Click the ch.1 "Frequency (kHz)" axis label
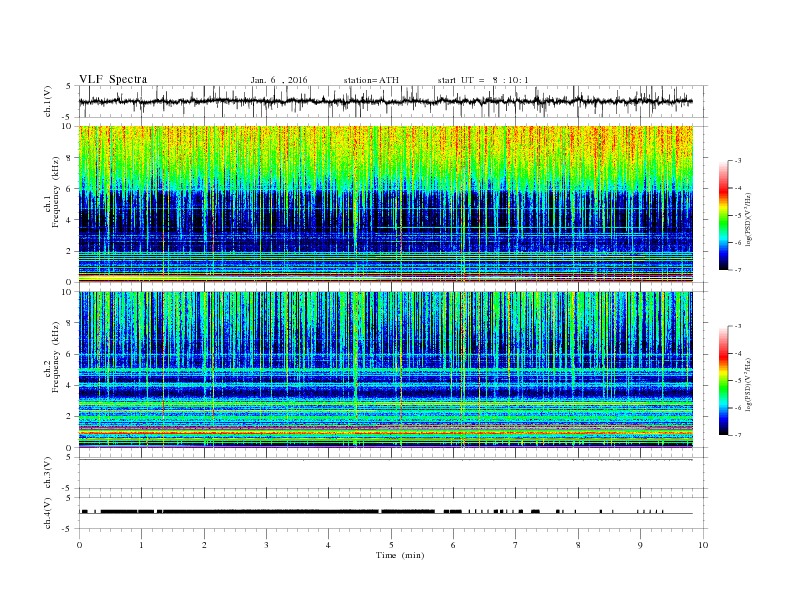 pyautogui.click(x=56, y=192)
